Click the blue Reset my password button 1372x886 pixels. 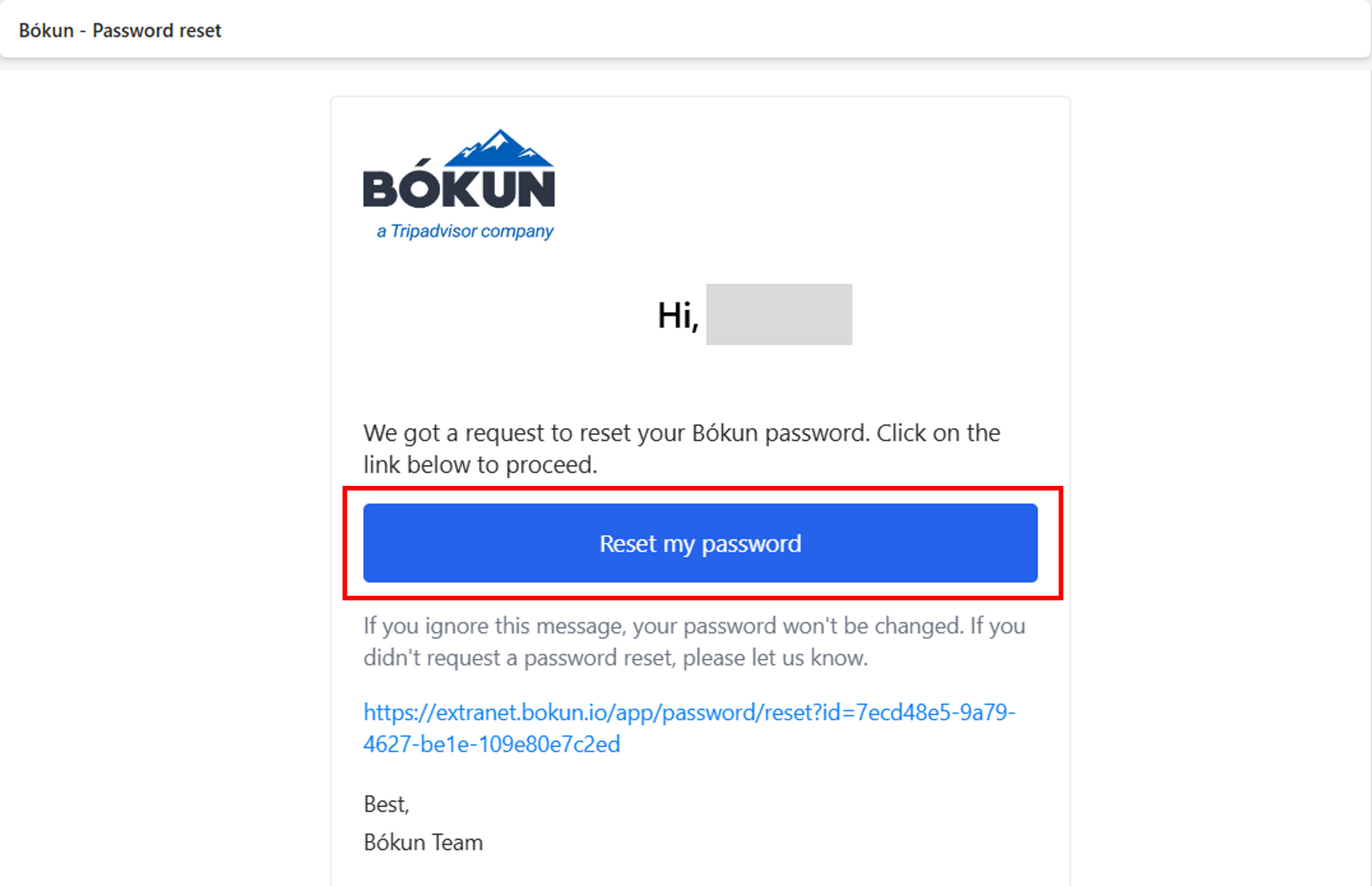[x=700, y=543]
